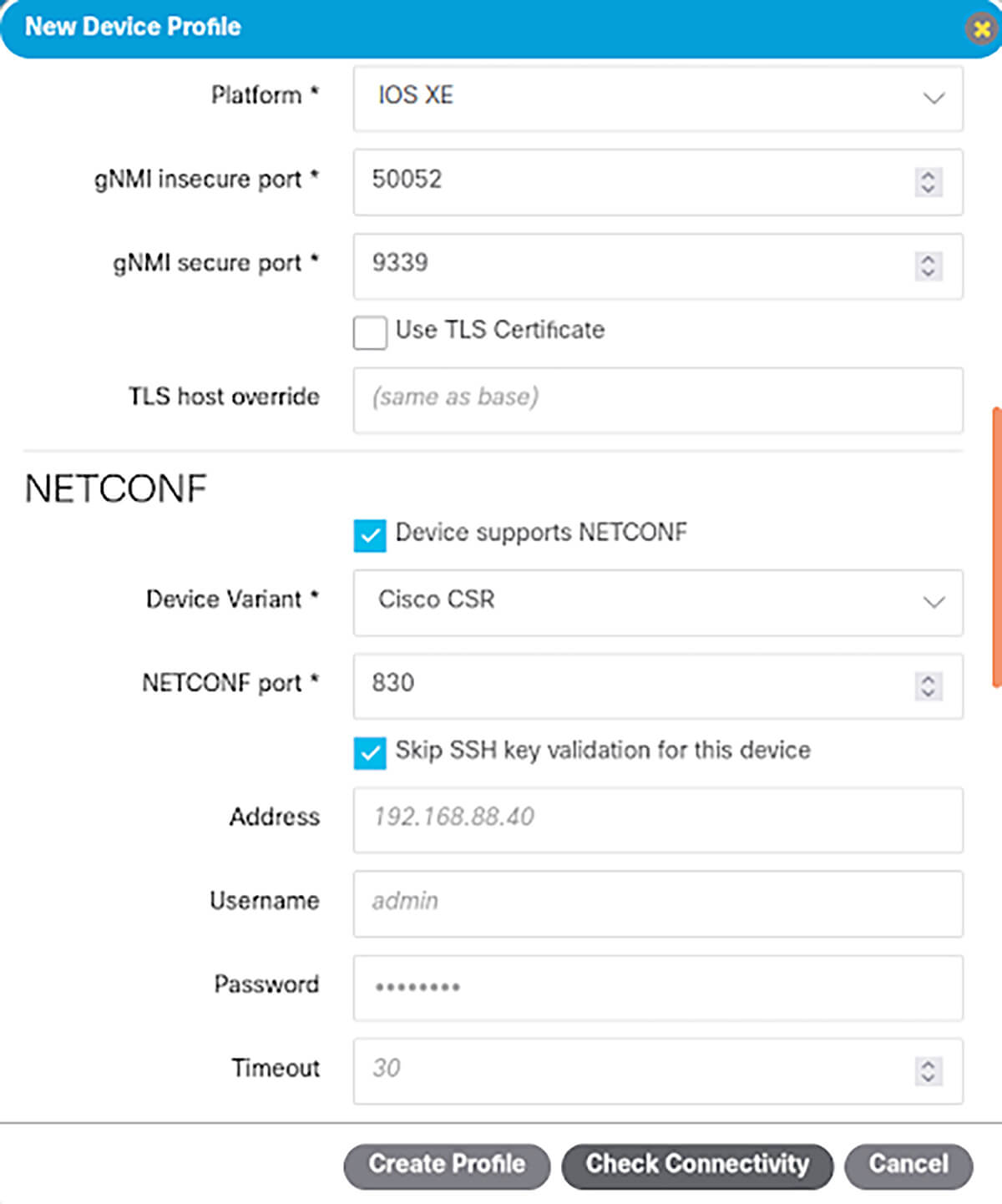Viewport: 1002px width, 1204px height.
Task: Cancel the new device profile creation
Action: tap(907, 1164)
